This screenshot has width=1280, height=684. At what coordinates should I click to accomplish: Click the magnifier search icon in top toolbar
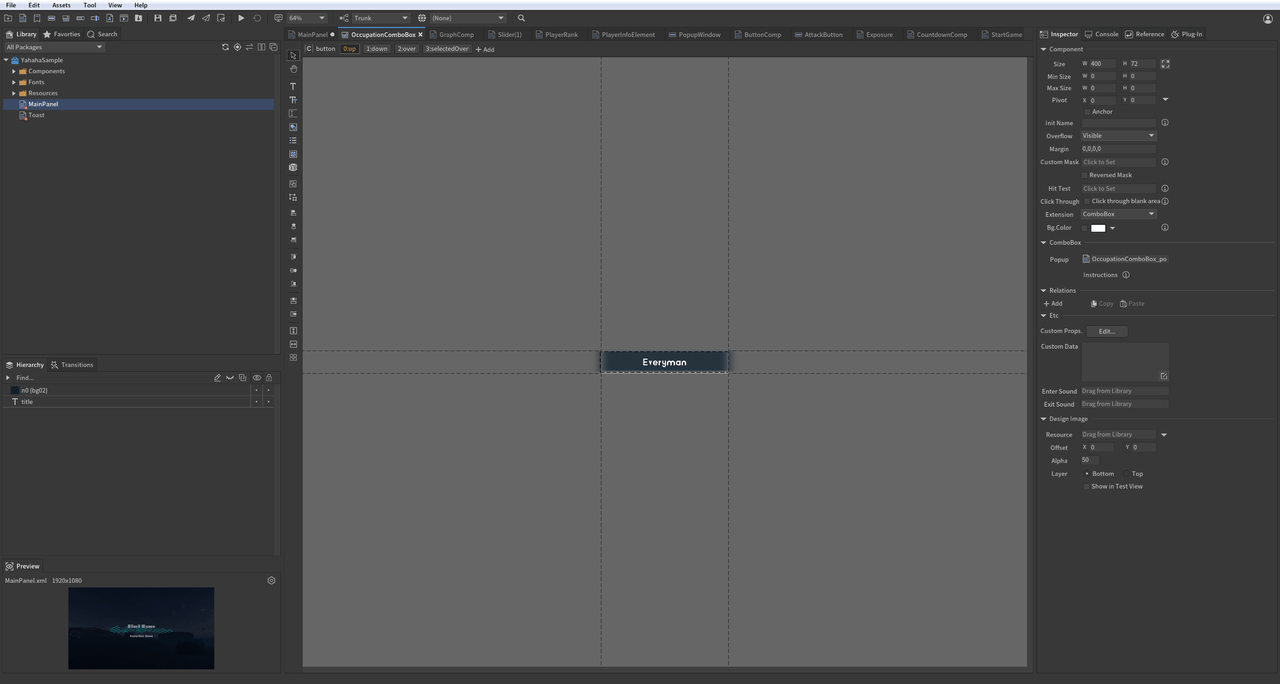(x=521, y=18)
